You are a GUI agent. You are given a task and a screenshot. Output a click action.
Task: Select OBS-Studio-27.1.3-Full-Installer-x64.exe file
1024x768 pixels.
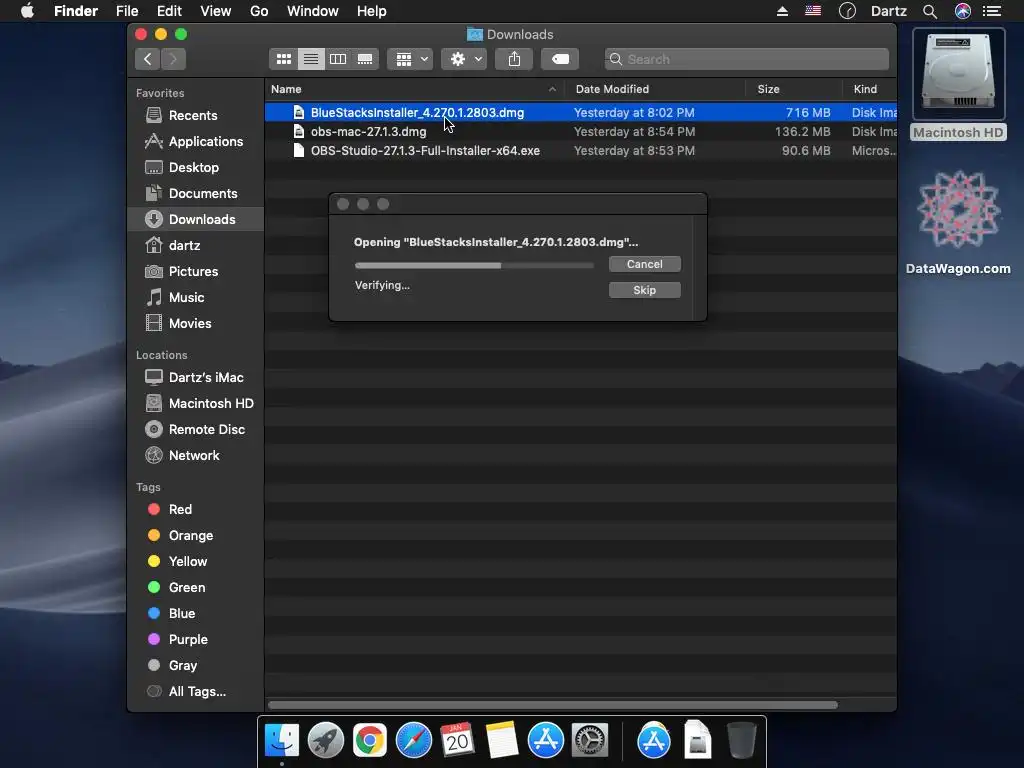pyautogui.click(x=581, y=151)
